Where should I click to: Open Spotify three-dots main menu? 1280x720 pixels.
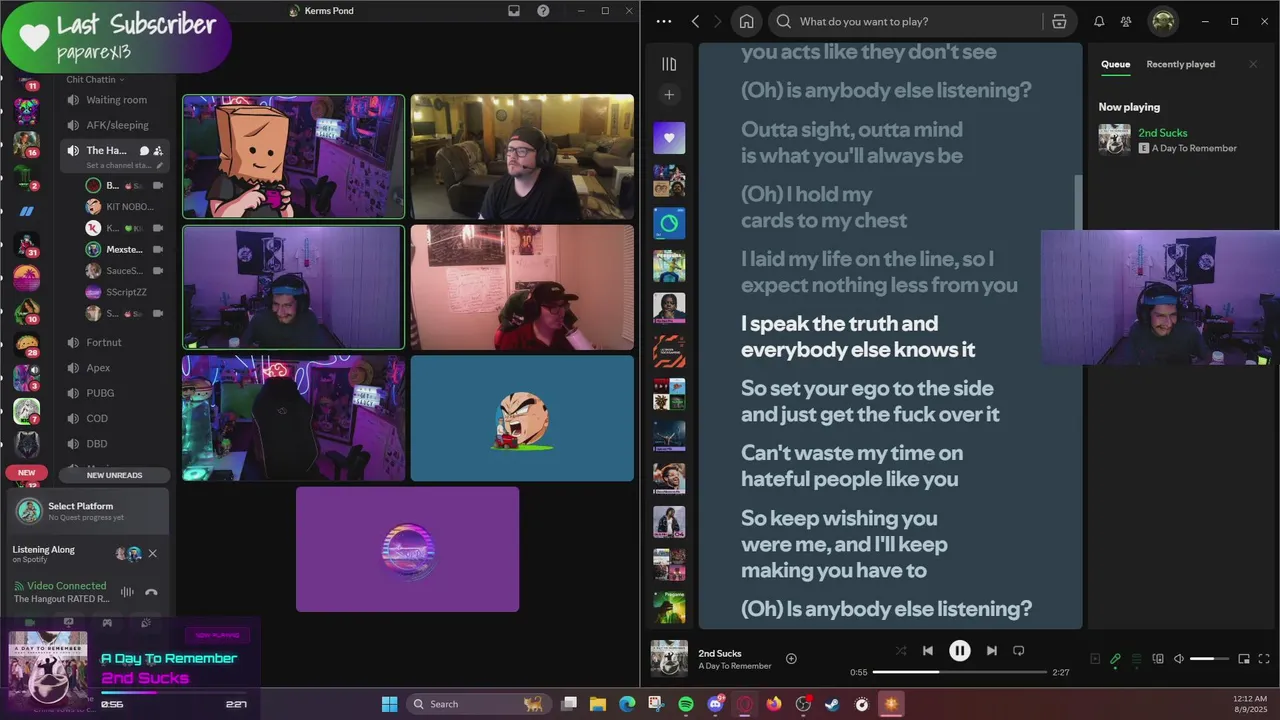(x=664, y=21)
